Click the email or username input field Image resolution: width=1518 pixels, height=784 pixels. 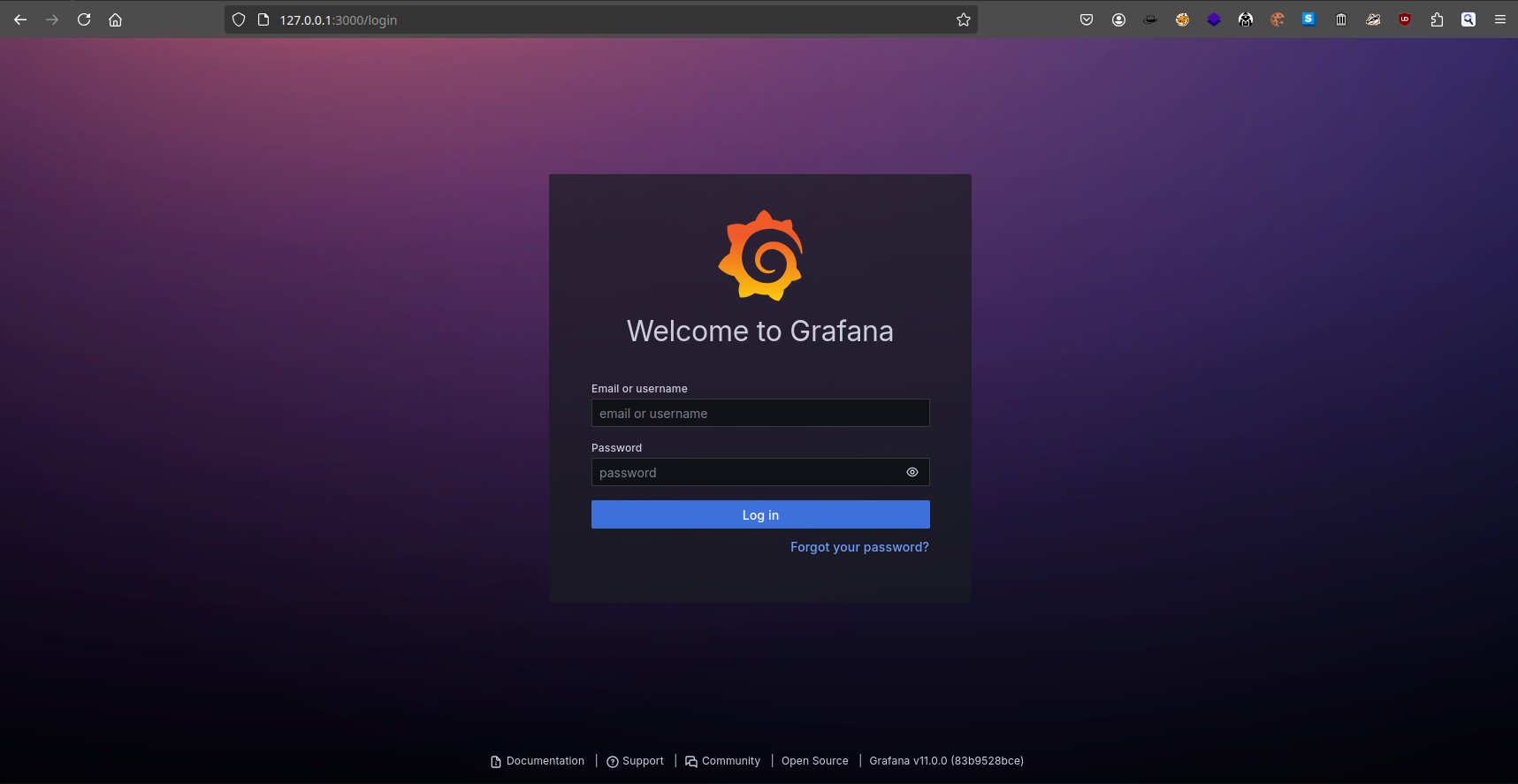click(x=760, y=413)
